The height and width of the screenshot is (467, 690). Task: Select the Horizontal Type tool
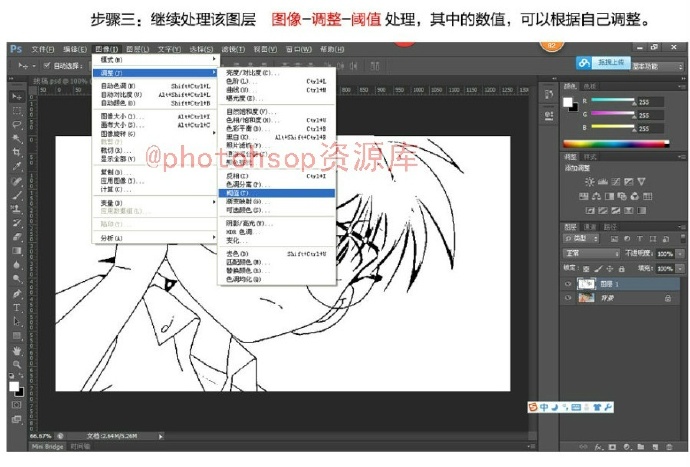(17, 308)
